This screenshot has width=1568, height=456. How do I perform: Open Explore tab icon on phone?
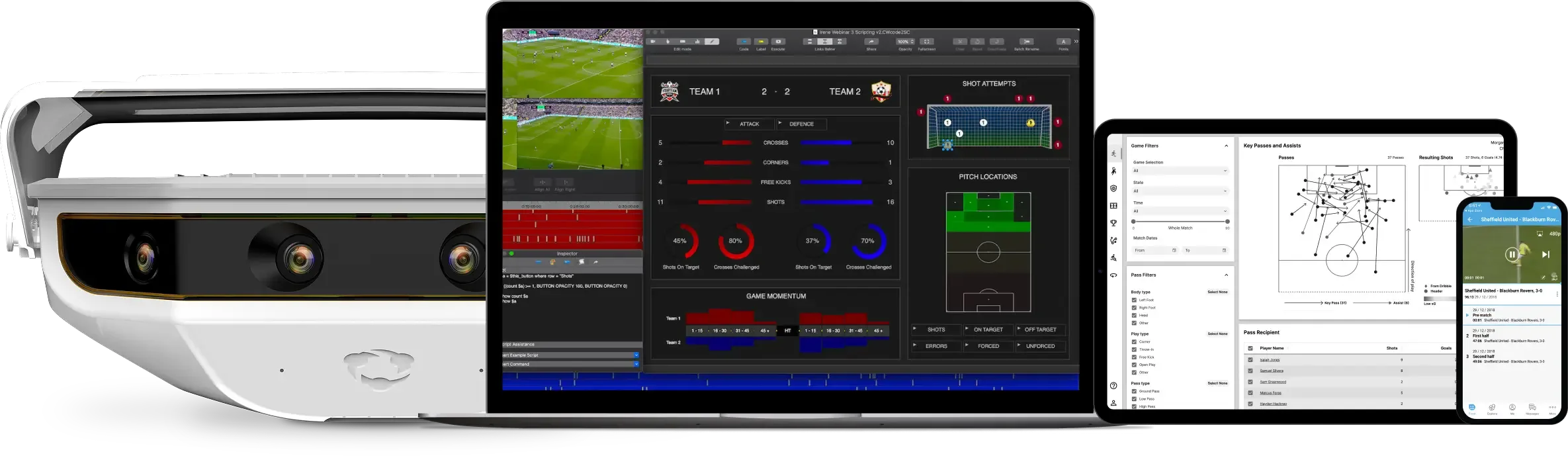[x=1492, y=408]
